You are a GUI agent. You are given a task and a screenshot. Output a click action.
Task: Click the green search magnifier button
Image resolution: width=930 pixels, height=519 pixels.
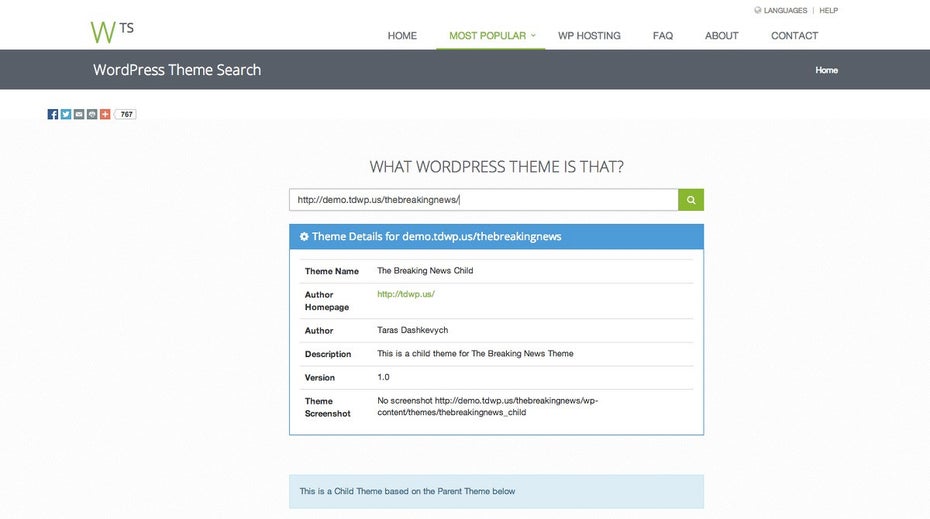coord(691,200)
